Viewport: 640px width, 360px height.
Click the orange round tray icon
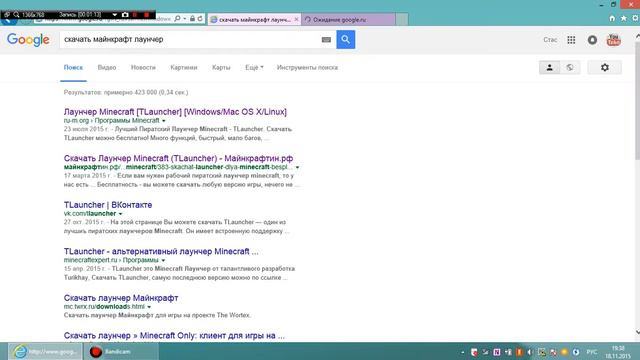point(564,352)
